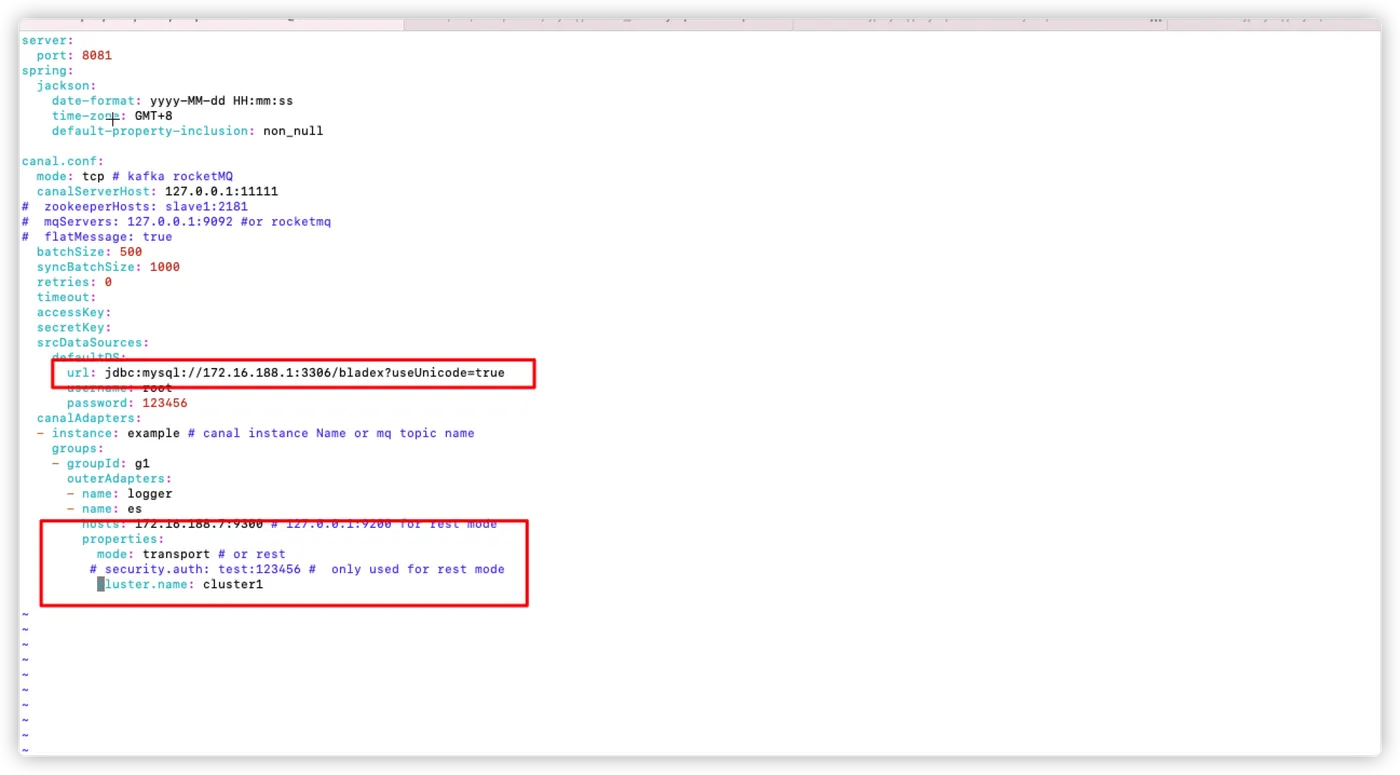Click commented security.auth test:123456 line
The height and width of the screenshot is (775, 1400).
coord(297,569)
